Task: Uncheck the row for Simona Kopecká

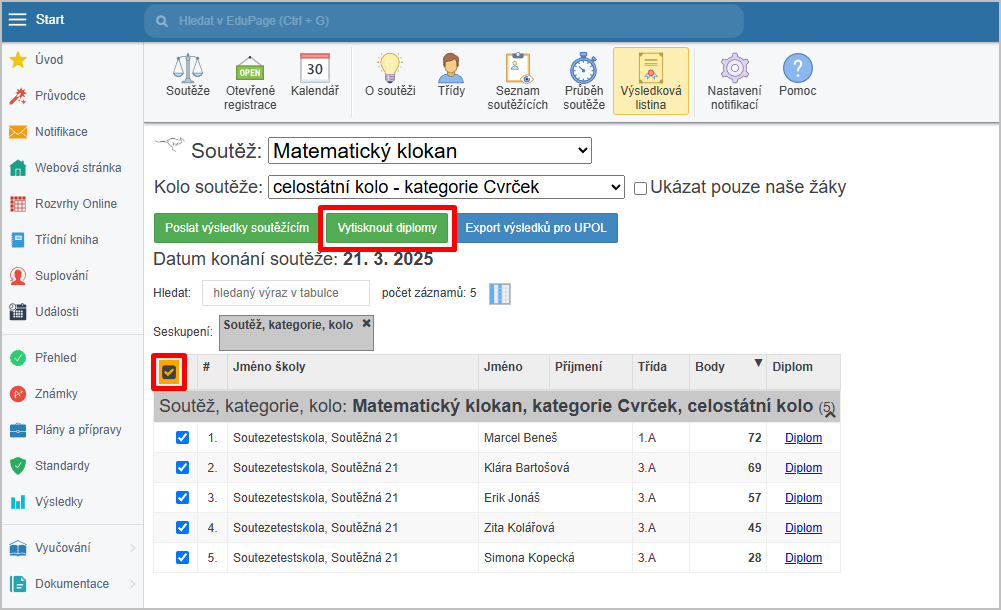Action: 183,558
